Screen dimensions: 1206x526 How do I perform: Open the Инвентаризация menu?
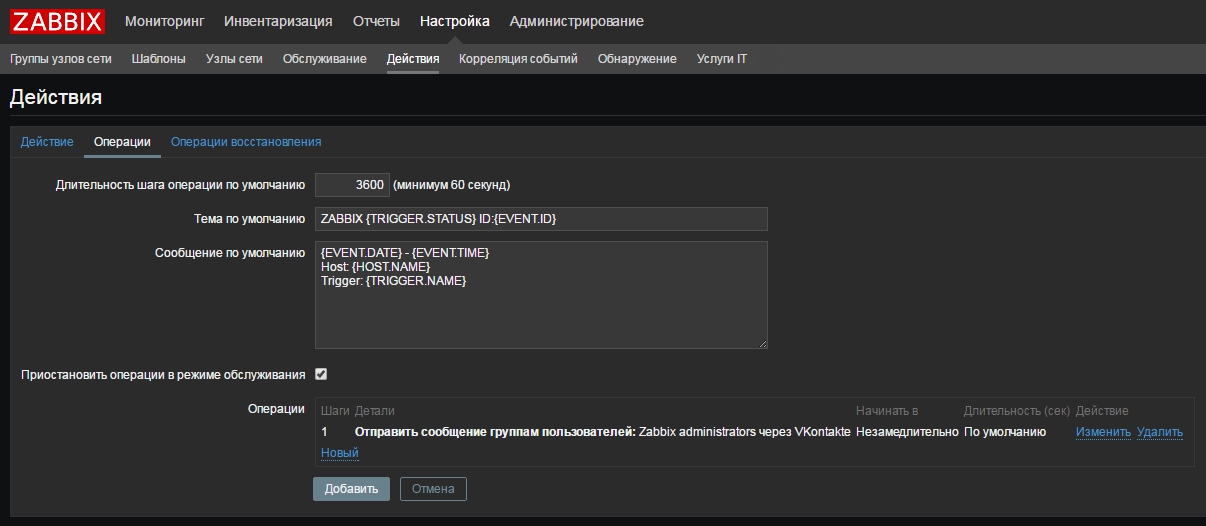click(278, 21)
